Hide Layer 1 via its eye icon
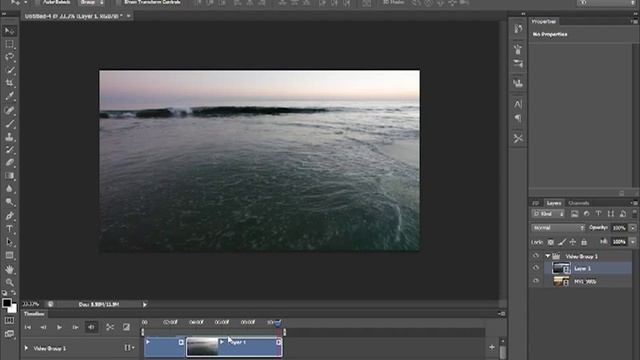 [x=536, y=268]
